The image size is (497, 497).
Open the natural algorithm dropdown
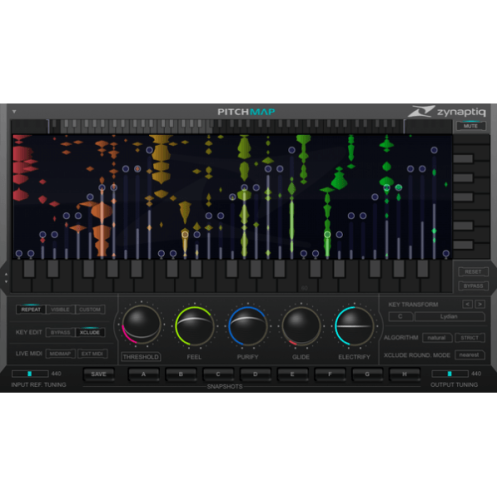[x=437, y=338]
